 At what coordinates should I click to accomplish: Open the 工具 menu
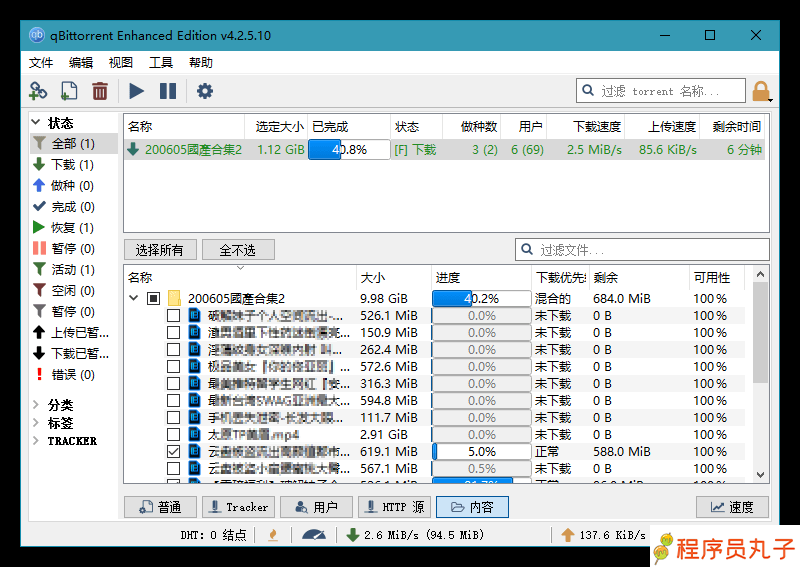pos(161,63)
